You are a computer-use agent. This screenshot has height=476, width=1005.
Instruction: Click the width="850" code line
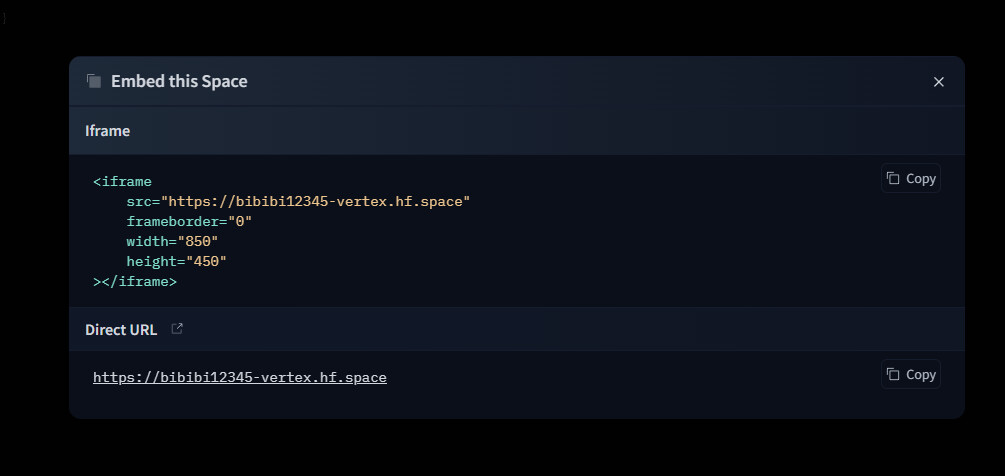pos(172,241)
